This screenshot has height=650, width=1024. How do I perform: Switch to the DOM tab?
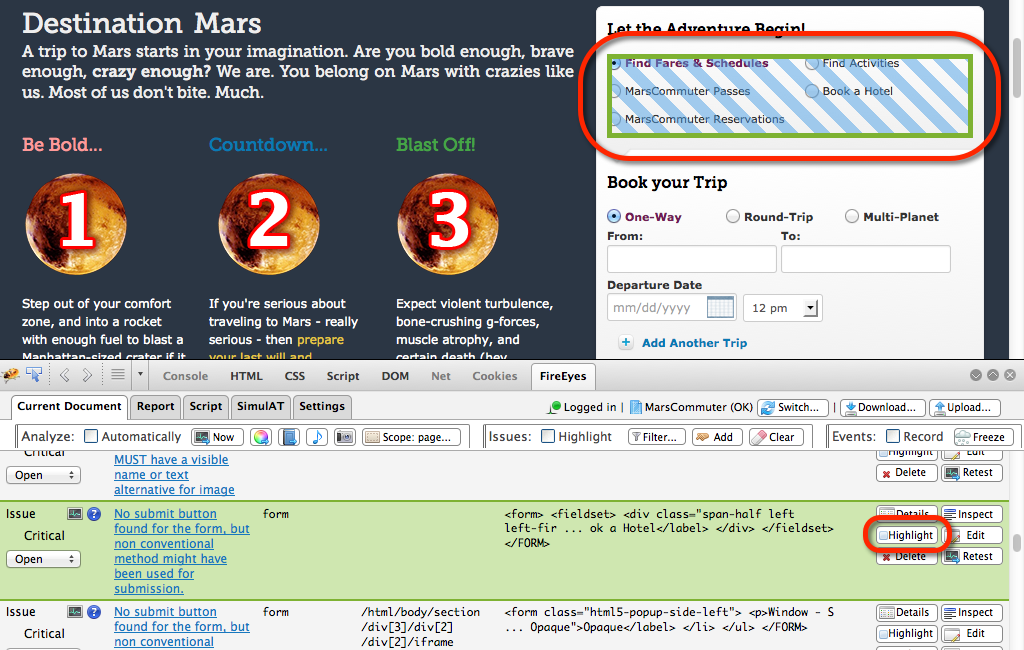click(x=395, y=376)
